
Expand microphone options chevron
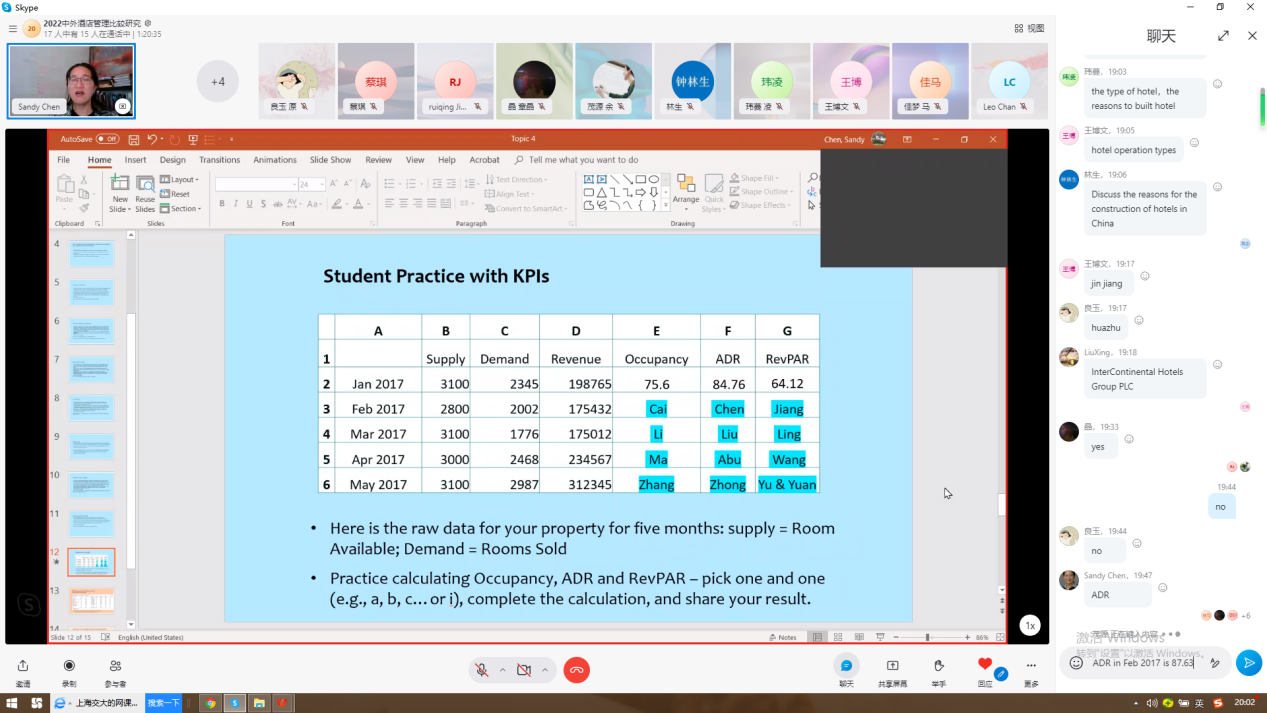coord(502,670)
